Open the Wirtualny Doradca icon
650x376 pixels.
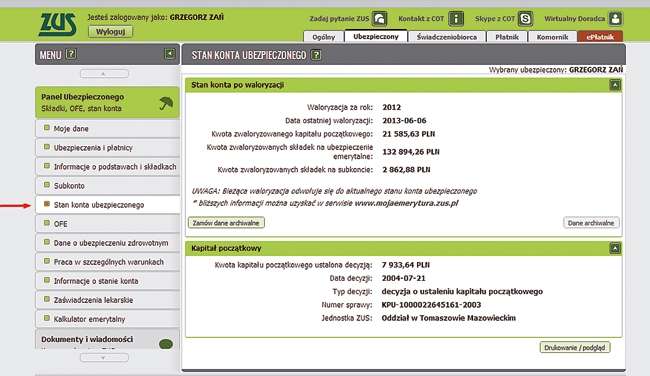coord(616,19)
